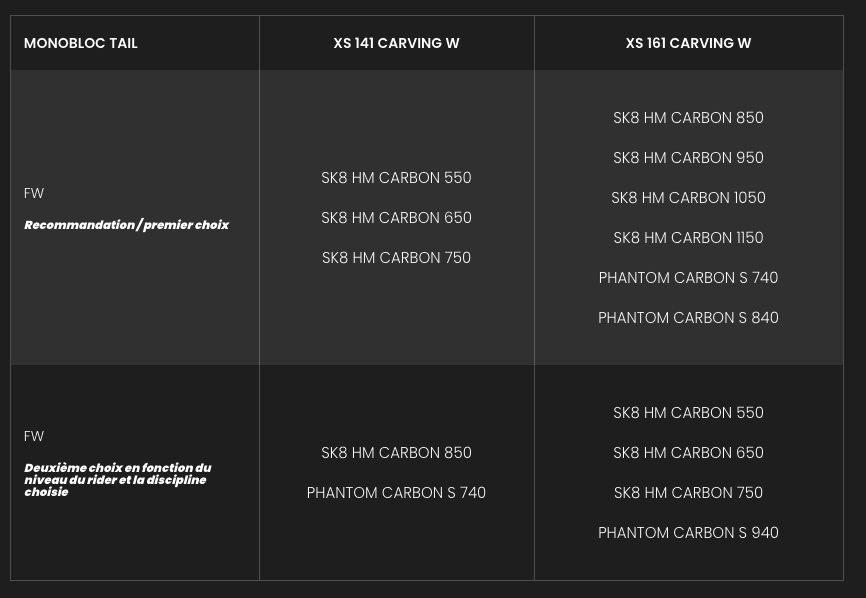Viewport: 866px width, 598px height.
Task: Select first-choice SK8 HM CARBON 550 under XS 141
Action: point(397,178)
